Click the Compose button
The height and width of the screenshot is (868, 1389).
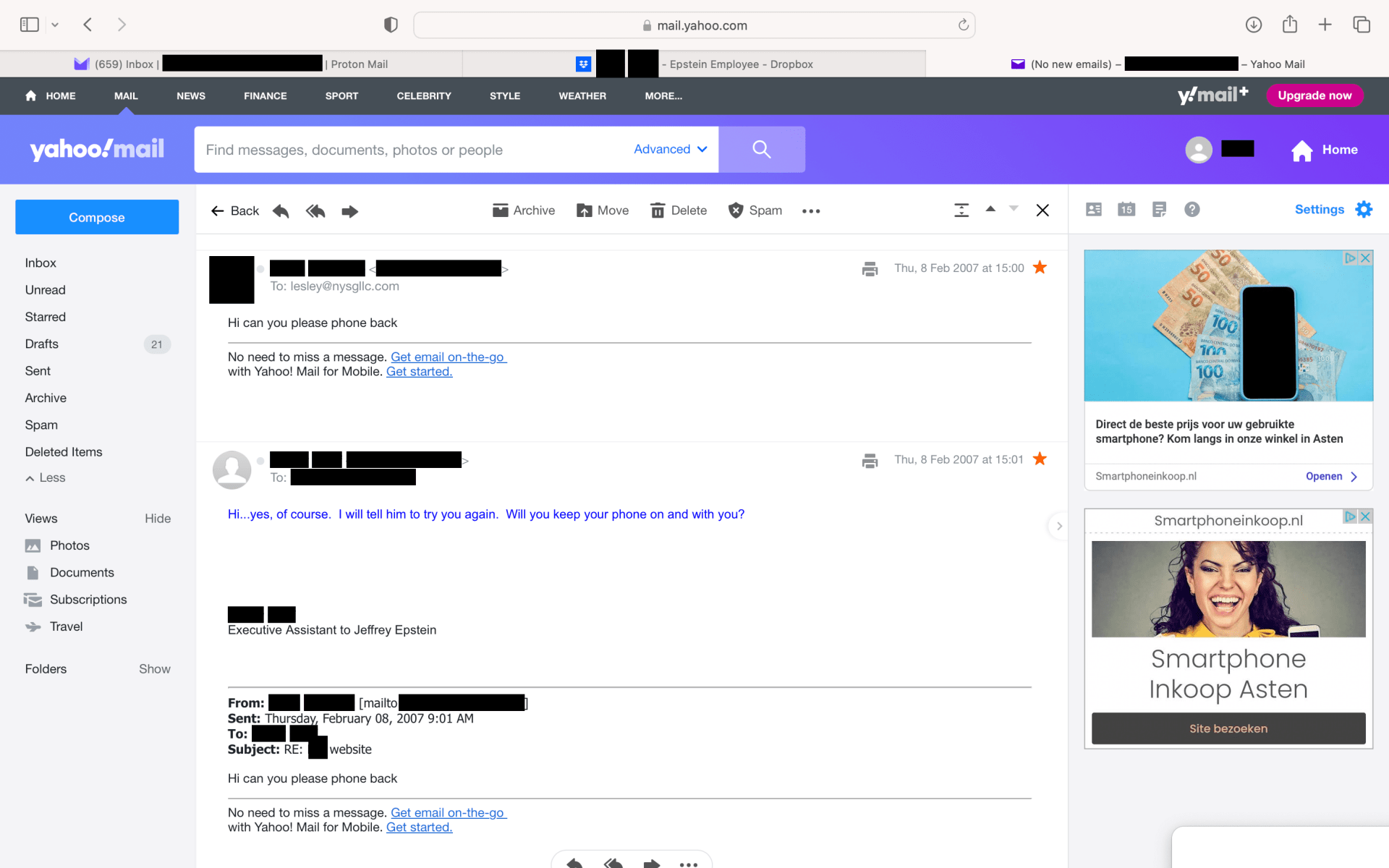point(97,217)
